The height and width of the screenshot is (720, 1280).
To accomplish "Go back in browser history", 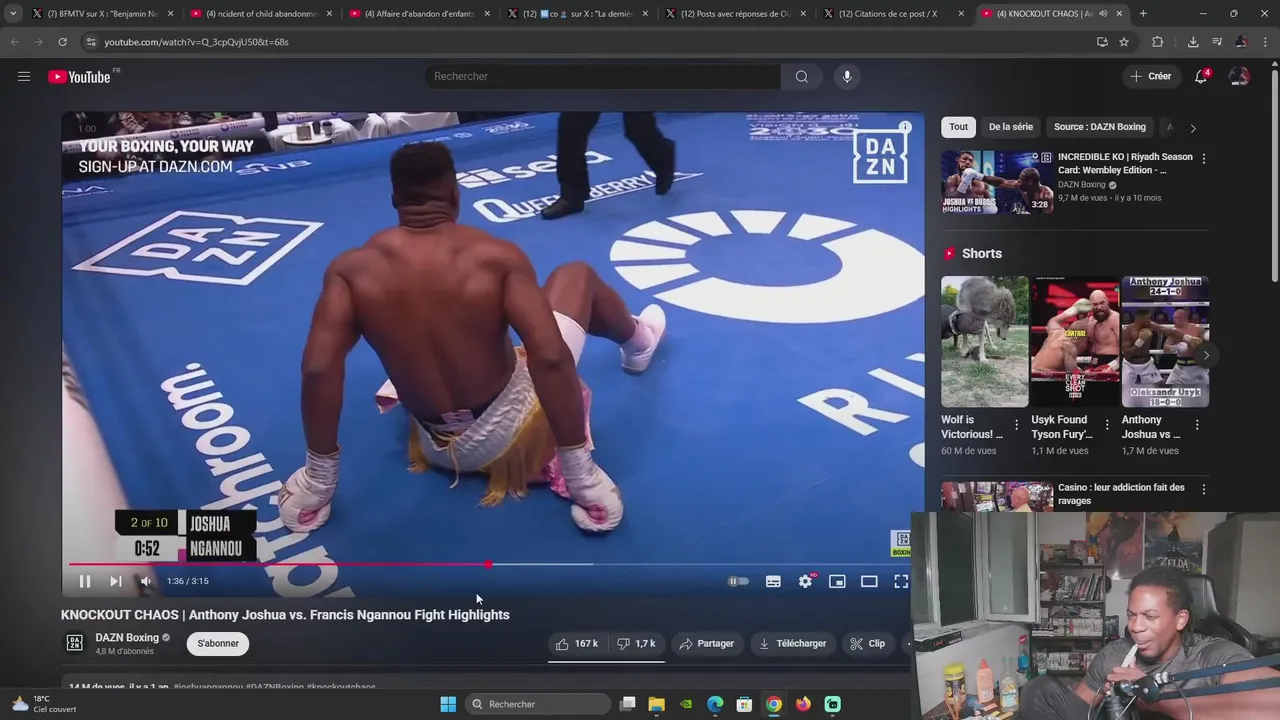I will pyautogui.click(x=14, y=42).
